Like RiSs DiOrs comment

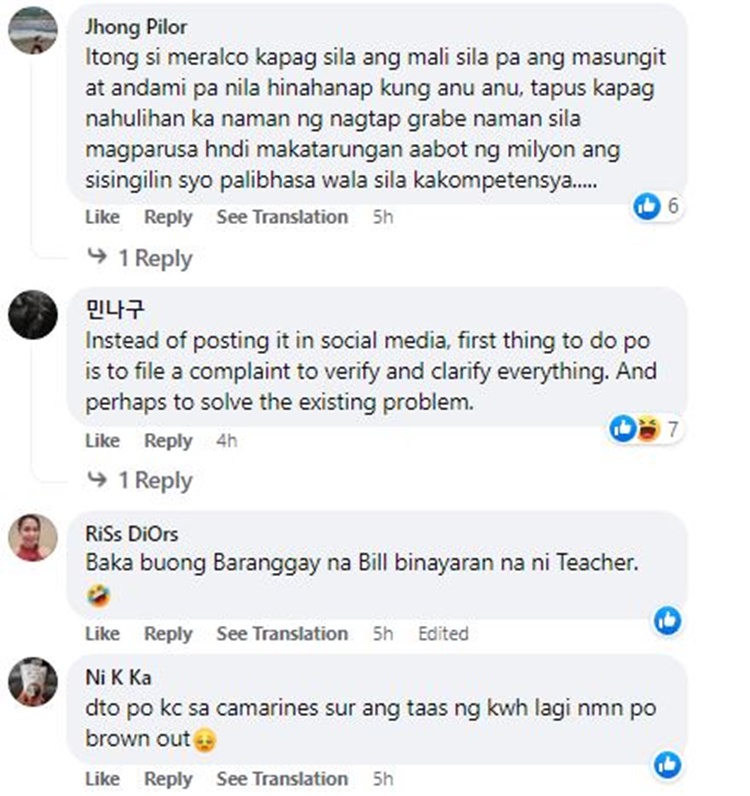103,634
